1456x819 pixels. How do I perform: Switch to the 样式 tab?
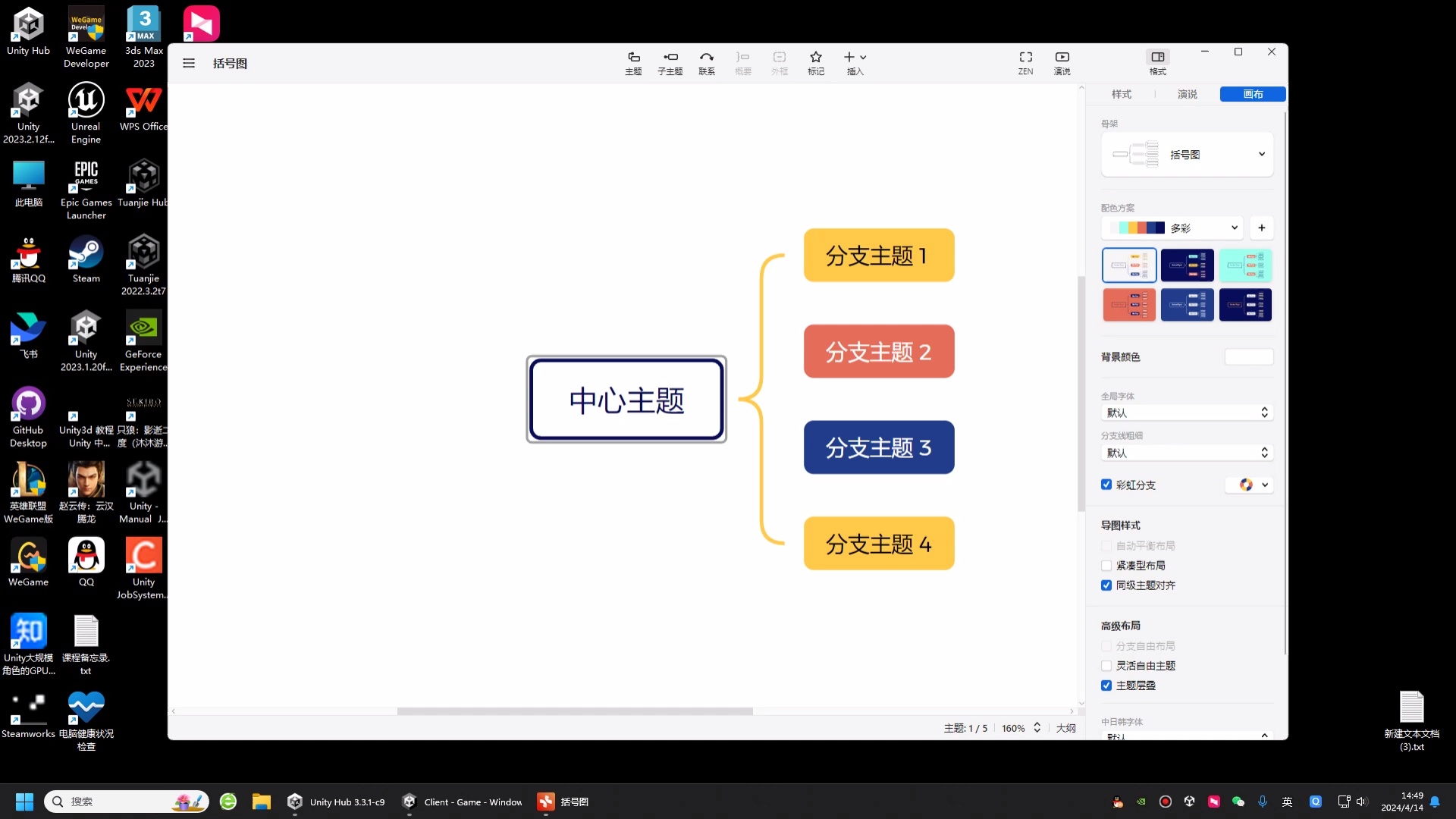tap(1121, 94)
